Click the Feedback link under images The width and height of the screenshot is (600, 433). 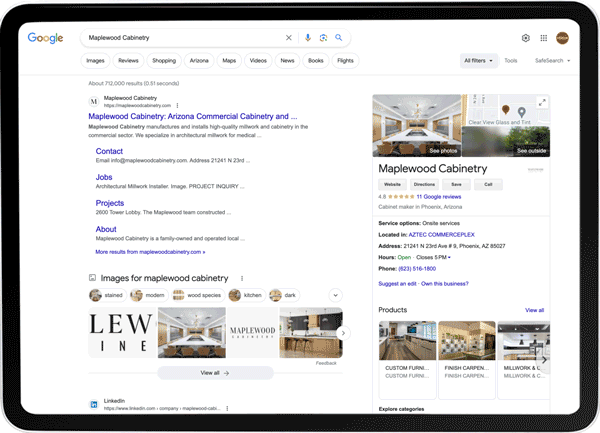tap(326, 363)
